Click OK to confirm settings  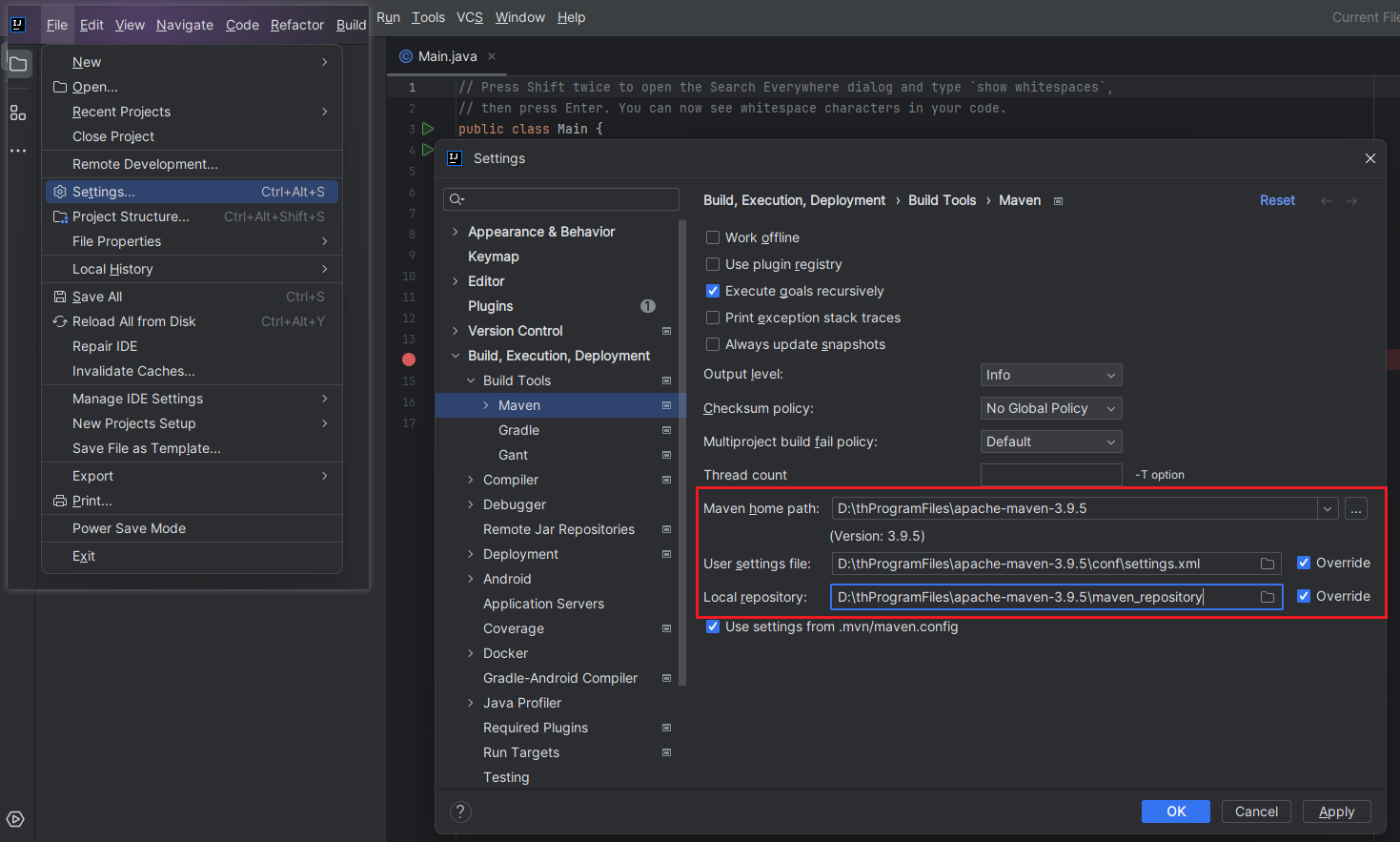[x=1176, y=811]
